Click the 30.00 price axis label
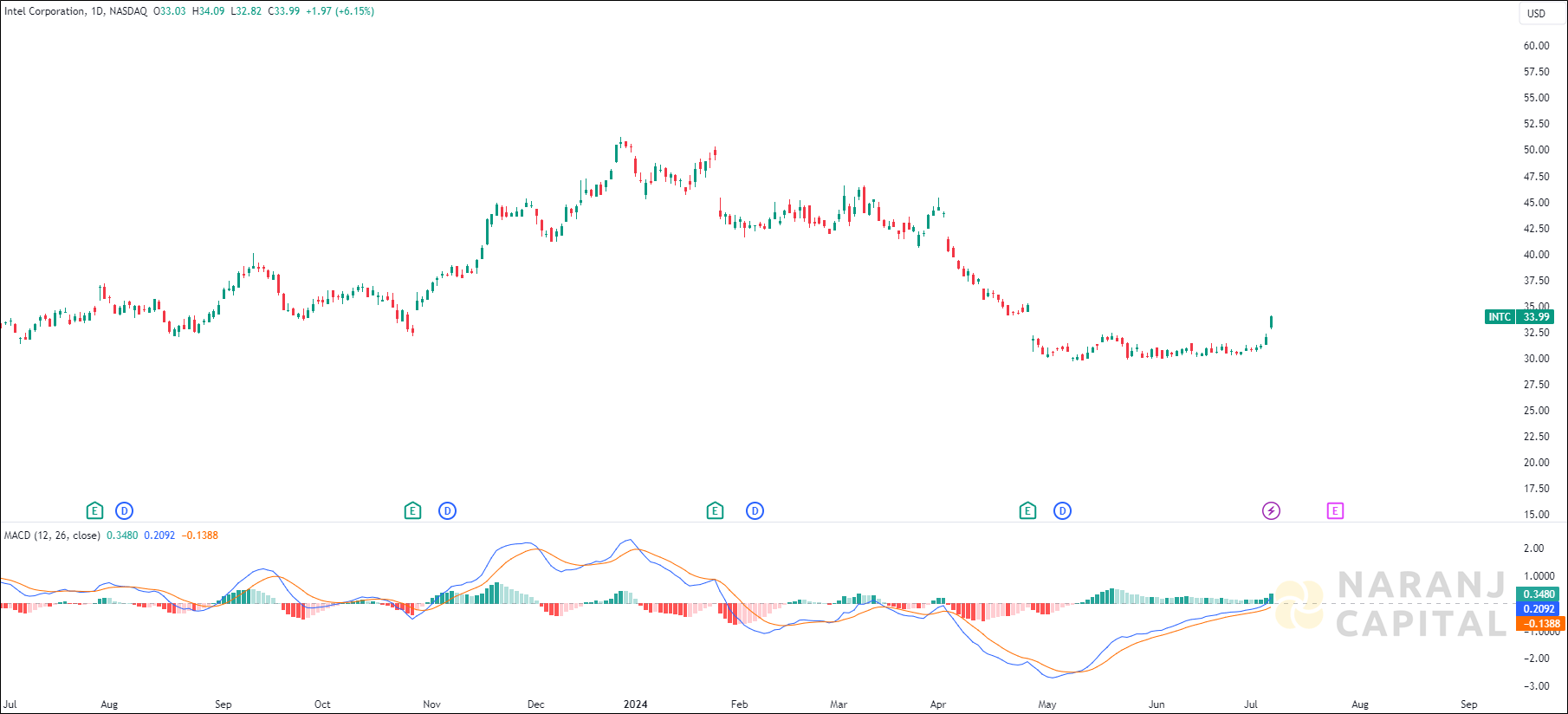The width and height of the screenshot is (1568, 714). (1536, 359)
